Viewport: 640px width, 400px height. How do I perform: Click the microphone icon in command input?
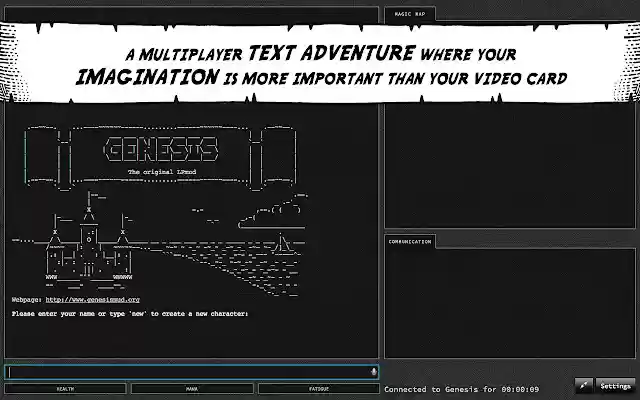click(x=373, y=371)
